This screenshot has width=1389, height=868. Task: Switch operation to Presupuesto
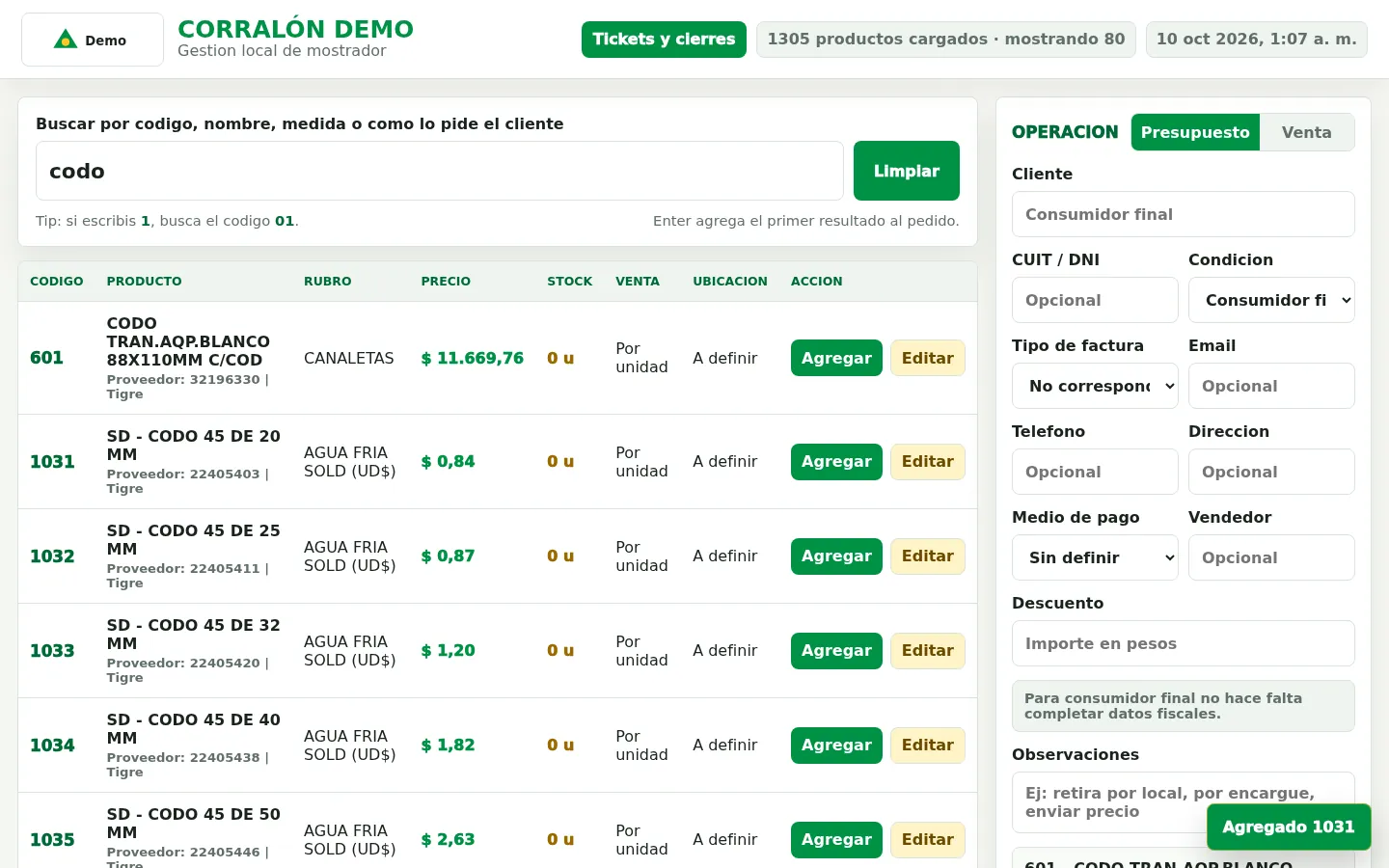pos(1195,132)
